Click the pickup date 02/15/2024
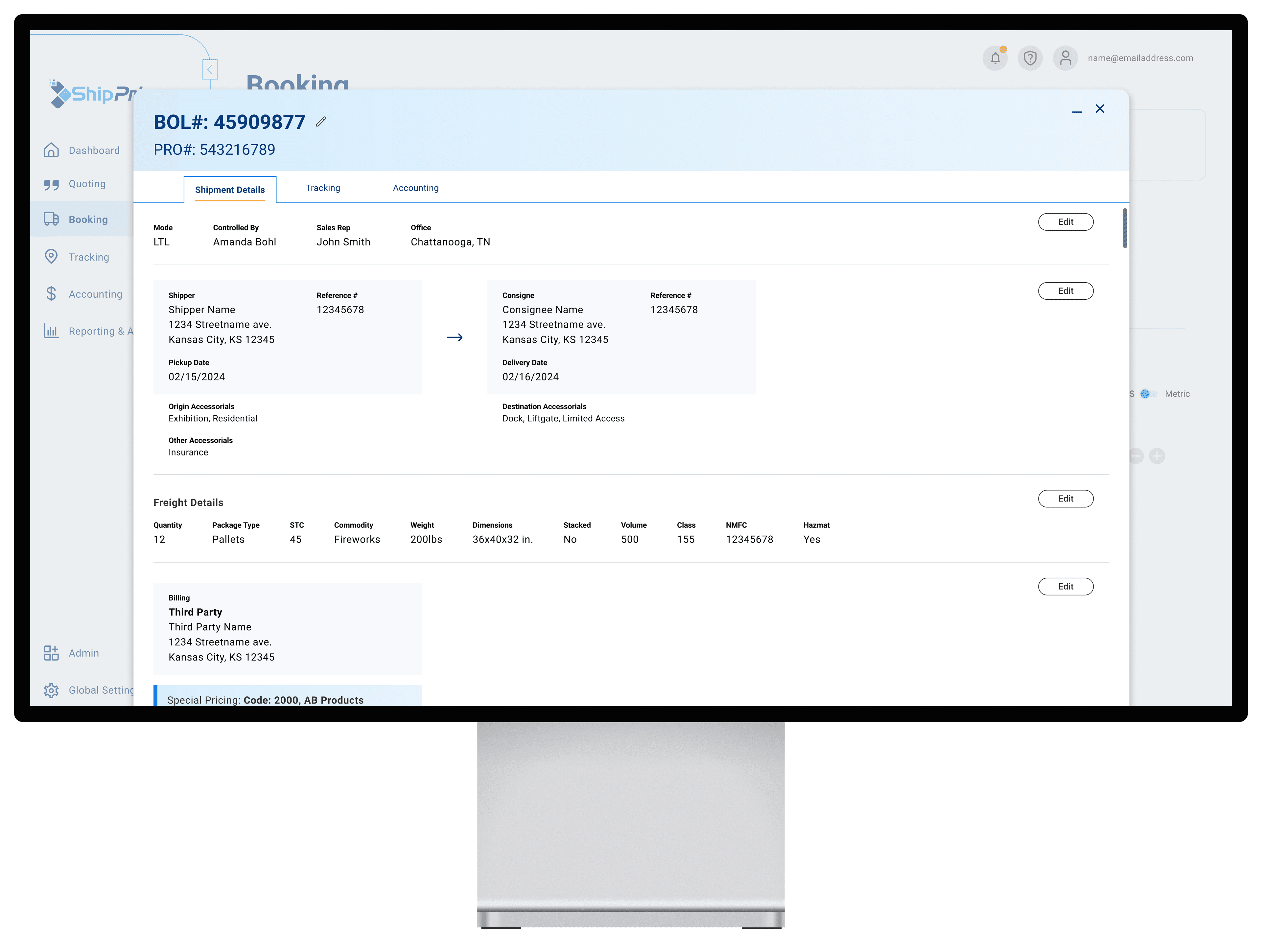Viewport: 1262px width, 952px height. (x=196, y=377)
